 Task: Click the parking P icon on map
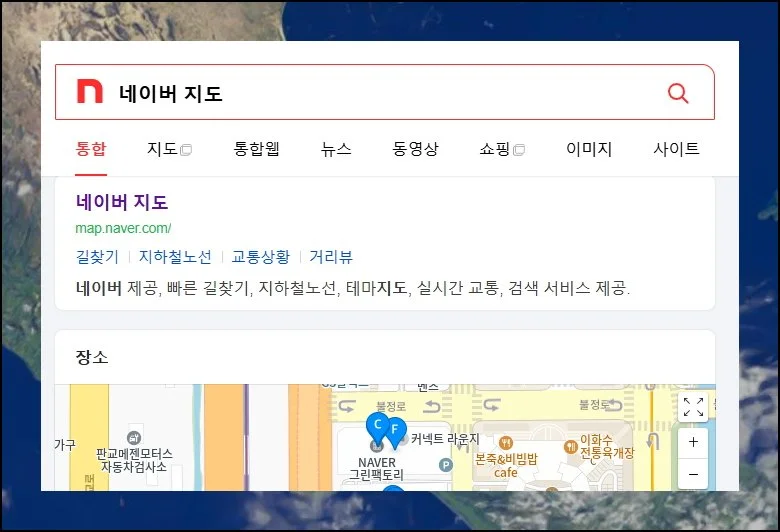pos(446,465)
